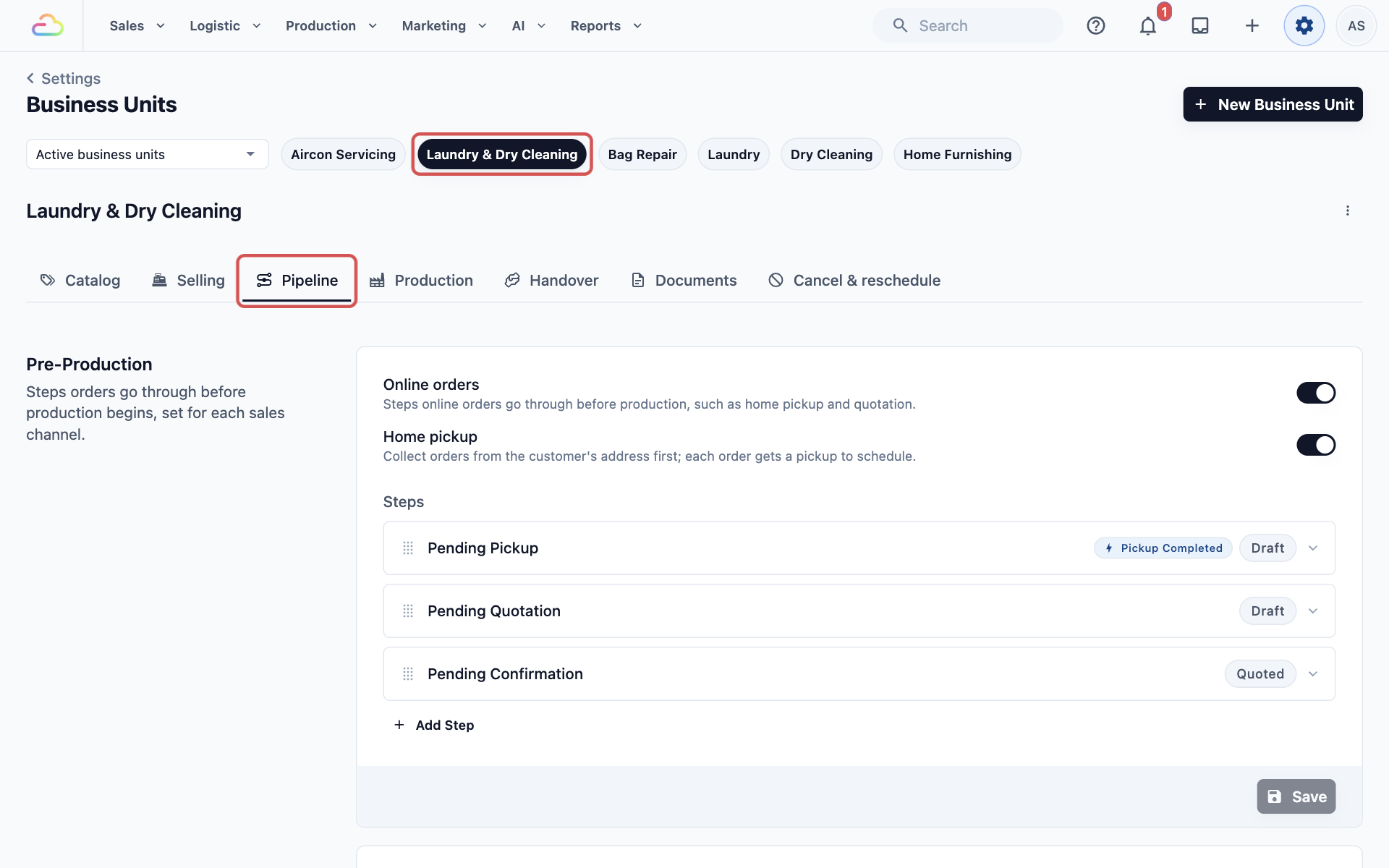Expand the Pending Quotation step
This screenshot has height=868, width=1389.
pos(1313,611)
